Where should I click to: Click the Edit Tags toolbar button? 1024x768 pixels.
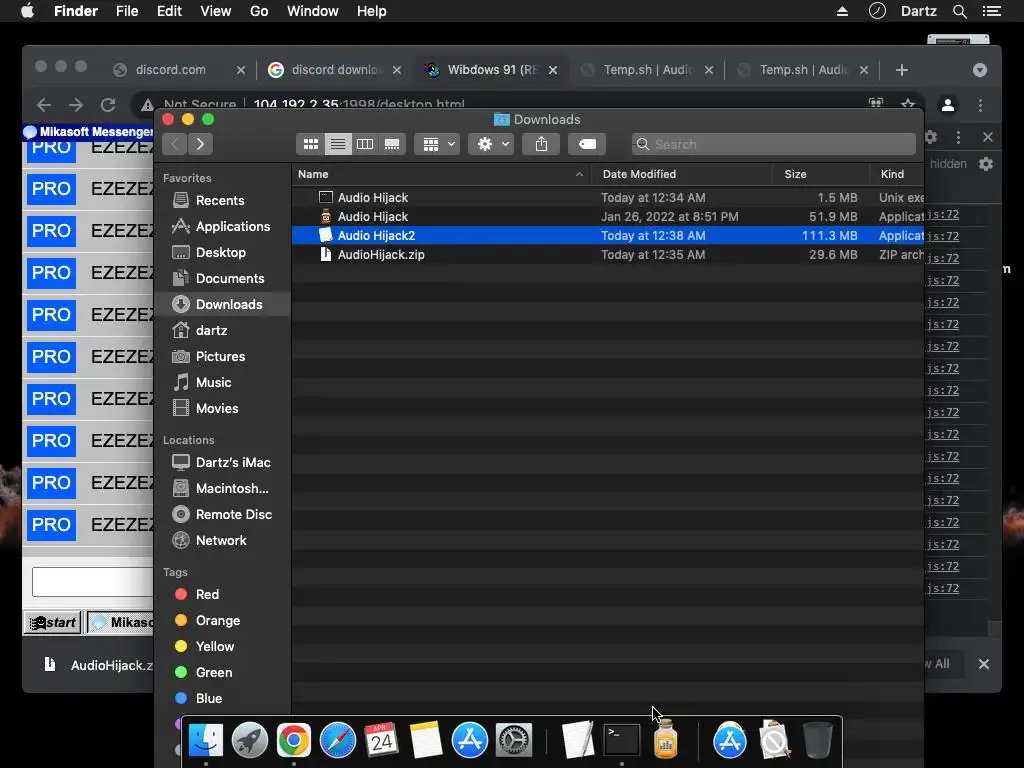[586, 144]
